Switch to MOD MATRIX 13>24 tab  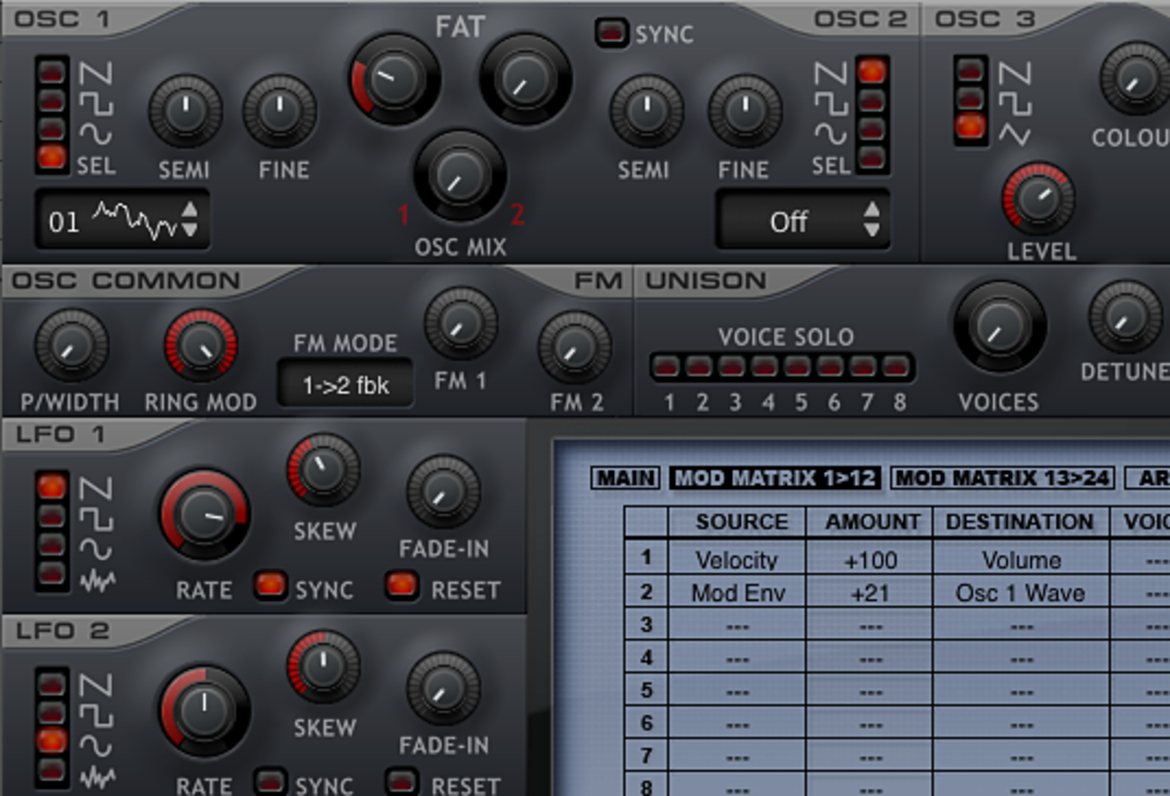click(x=1003, y=478)
